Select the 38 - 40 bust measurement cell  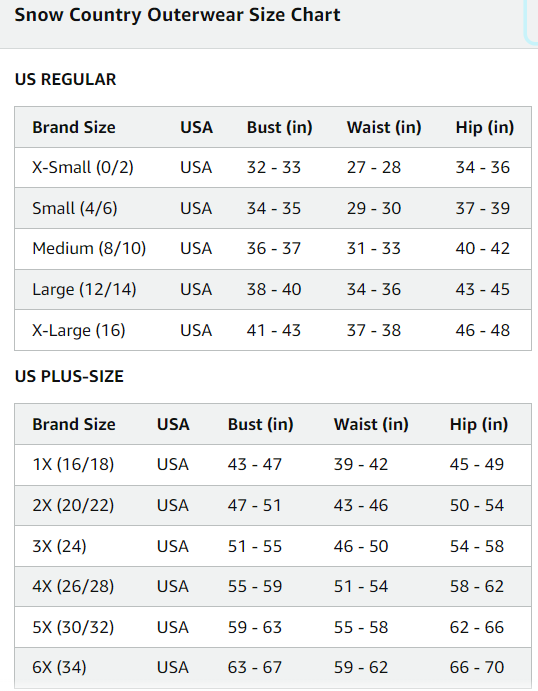(274, 290)
